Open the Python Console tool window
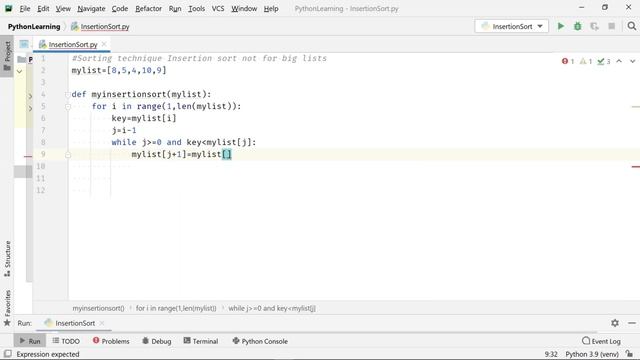 pyautogui.click(x=260, y=341)
